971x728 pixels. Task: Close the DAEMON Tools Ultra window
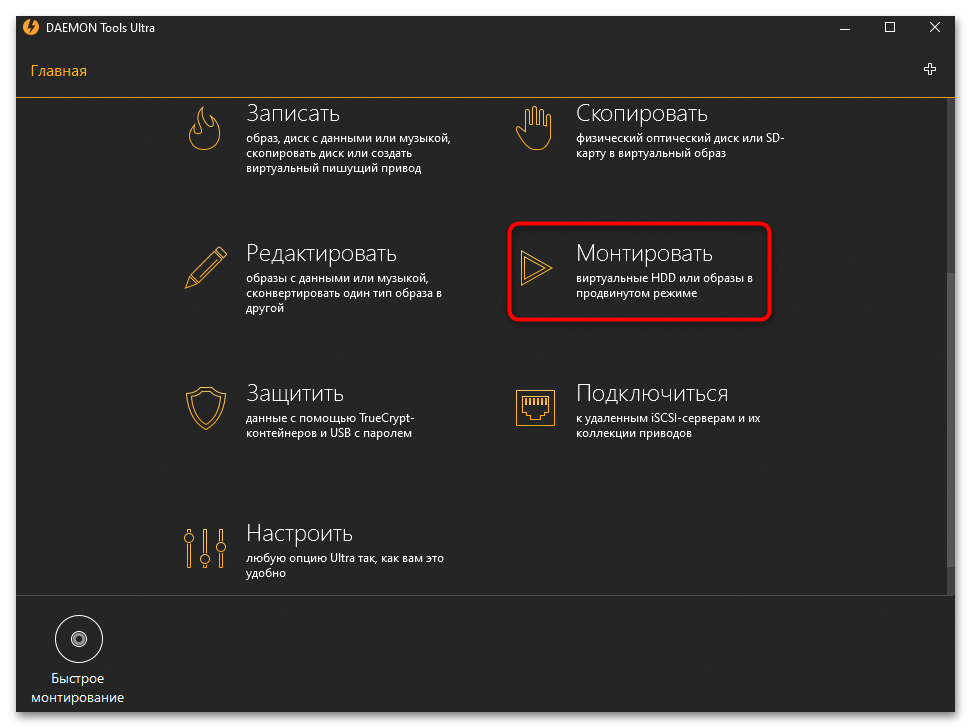pos(934,27)
